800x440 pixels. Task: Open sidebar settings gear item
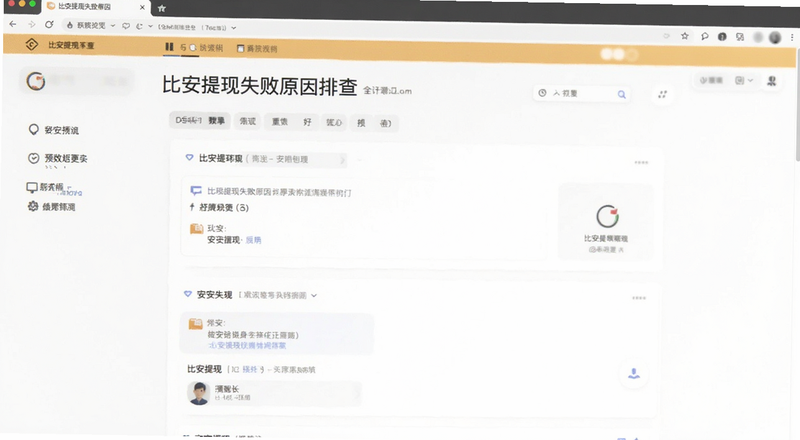tap(52, 207)
